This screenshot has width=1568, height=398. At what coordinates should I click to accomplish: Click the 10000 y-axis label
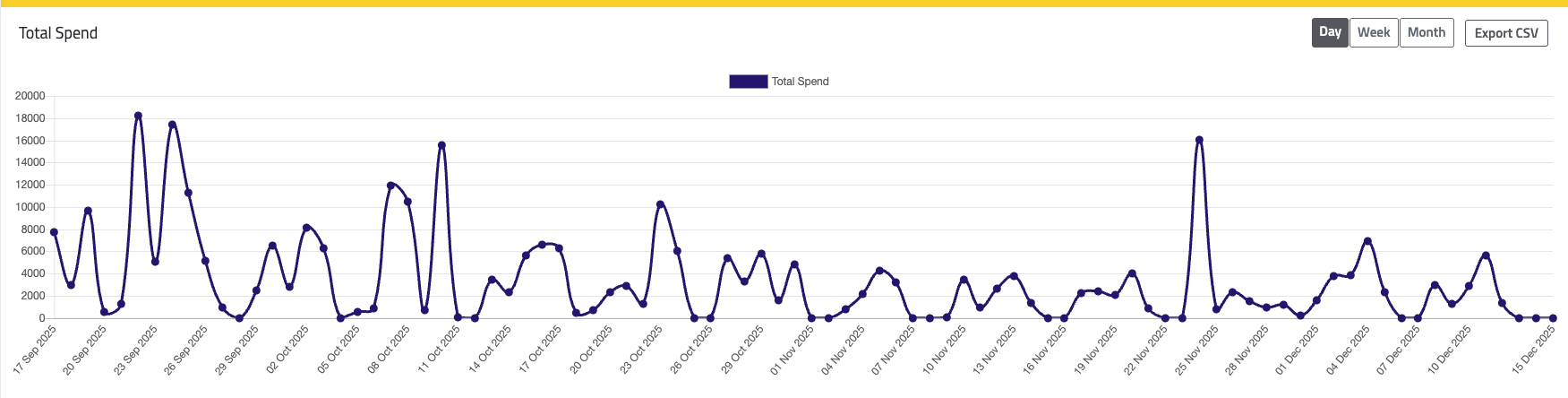click(x=30, y=207)
